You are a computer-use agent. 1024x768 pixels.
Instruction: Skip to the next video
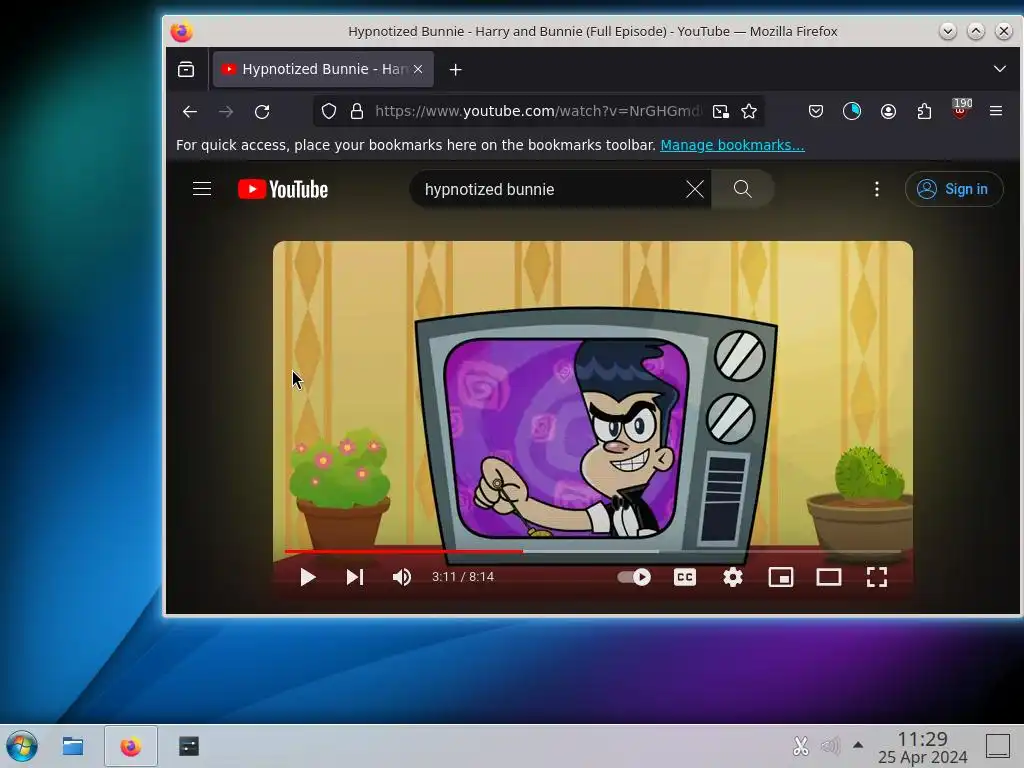[355, 577]
